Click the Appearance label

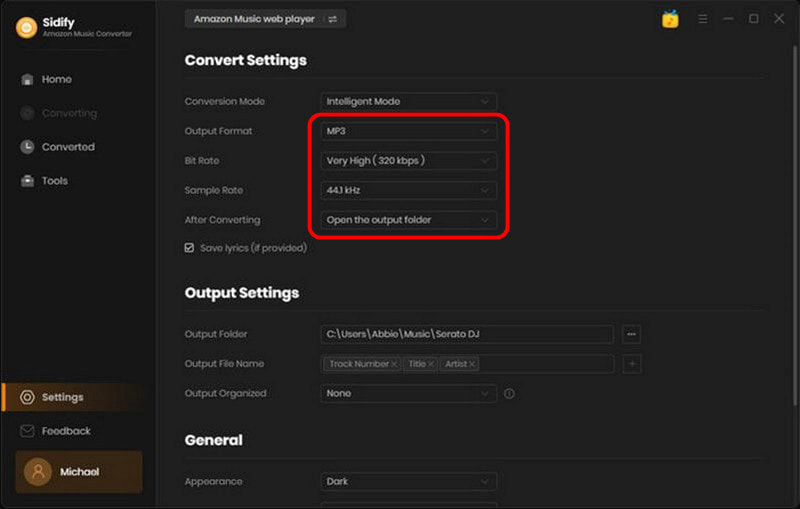click(x=214, y=481)
